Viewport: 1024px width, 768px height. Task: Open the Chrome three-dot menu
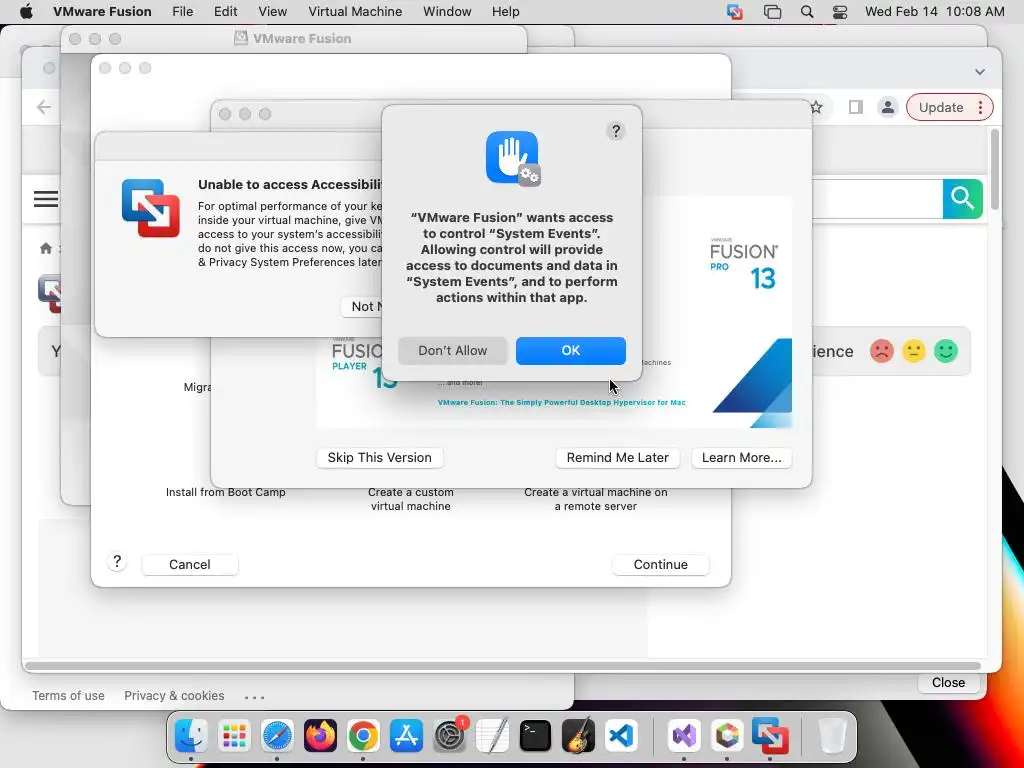pyautogui.click(x=980, y=108)
